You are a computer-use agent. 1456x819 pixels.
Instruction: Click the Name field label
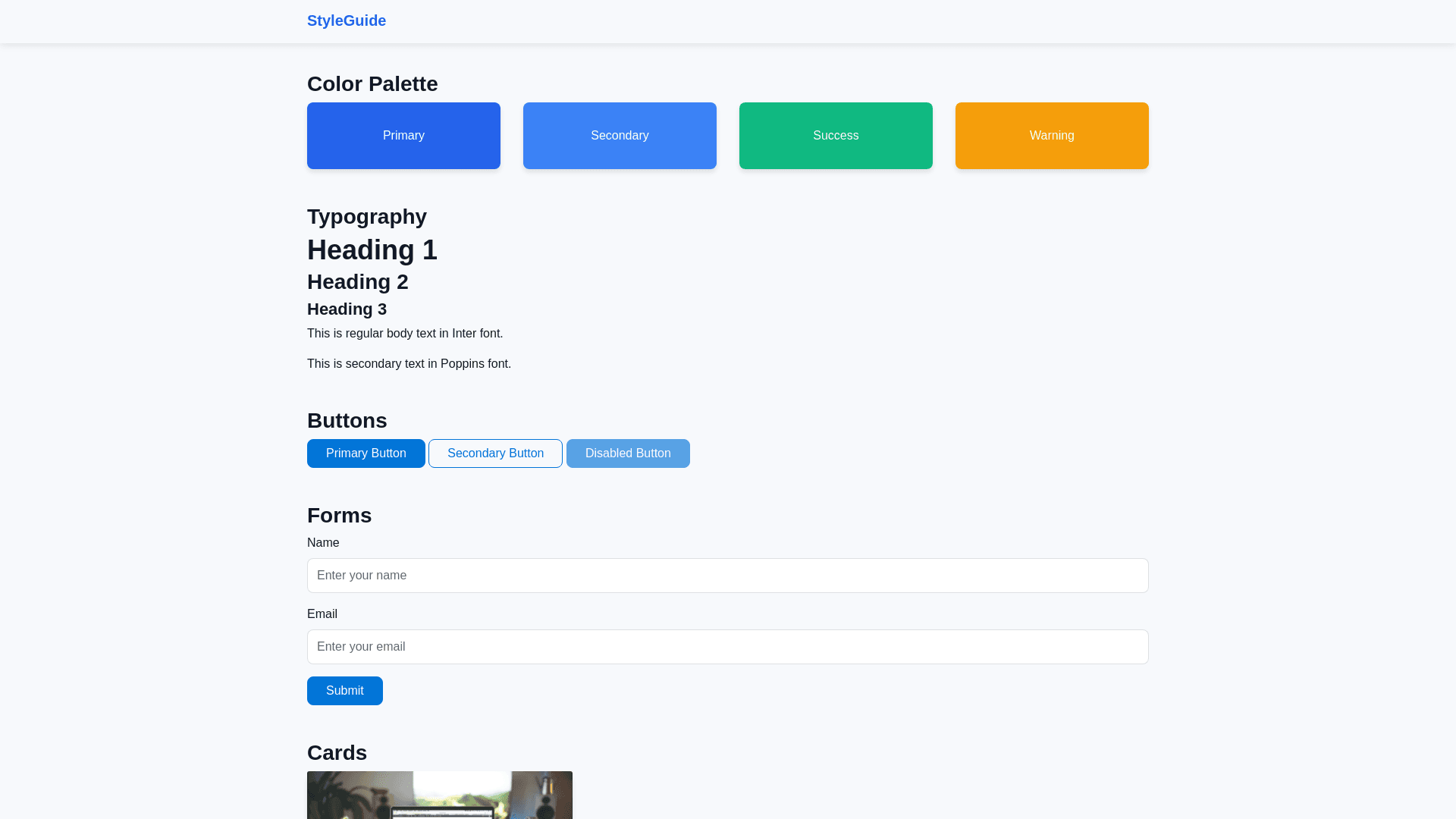pos(323,543)
